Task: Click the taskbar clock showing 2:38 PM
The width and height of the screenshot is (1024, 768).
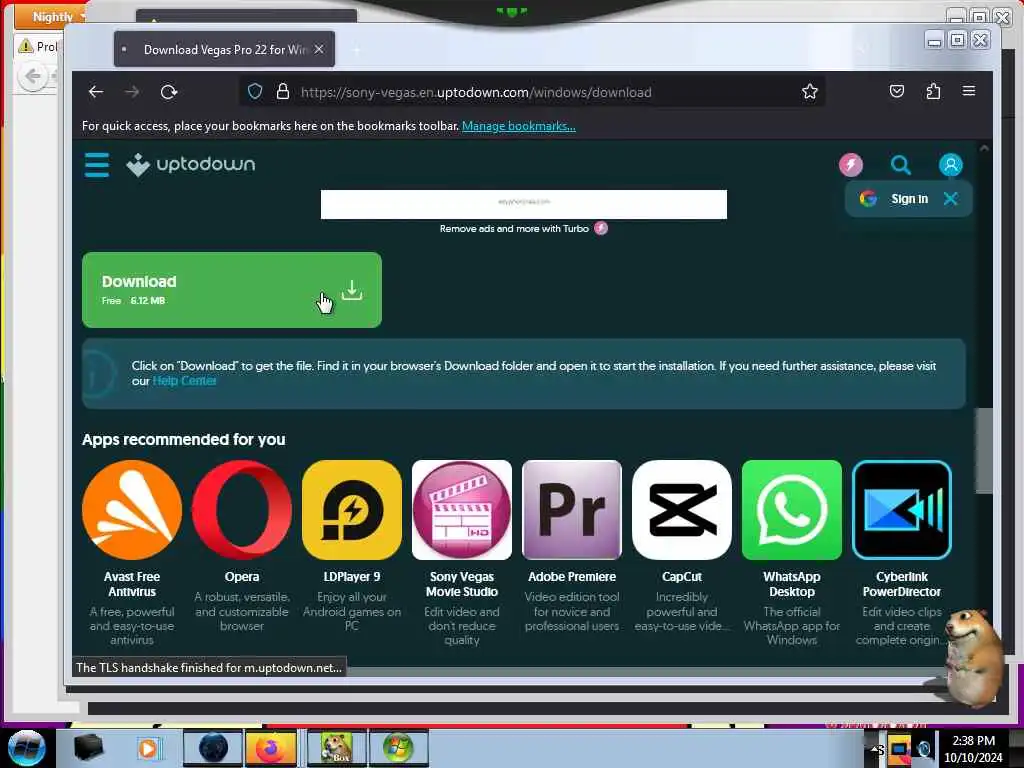Action: pyautogui.click(x=974, y=749)
